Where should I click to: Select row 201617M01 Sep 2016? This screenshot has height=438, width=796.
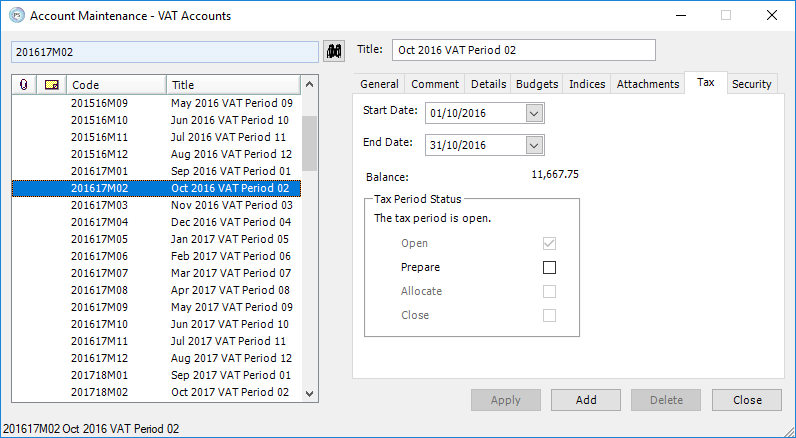pos(156,172)
